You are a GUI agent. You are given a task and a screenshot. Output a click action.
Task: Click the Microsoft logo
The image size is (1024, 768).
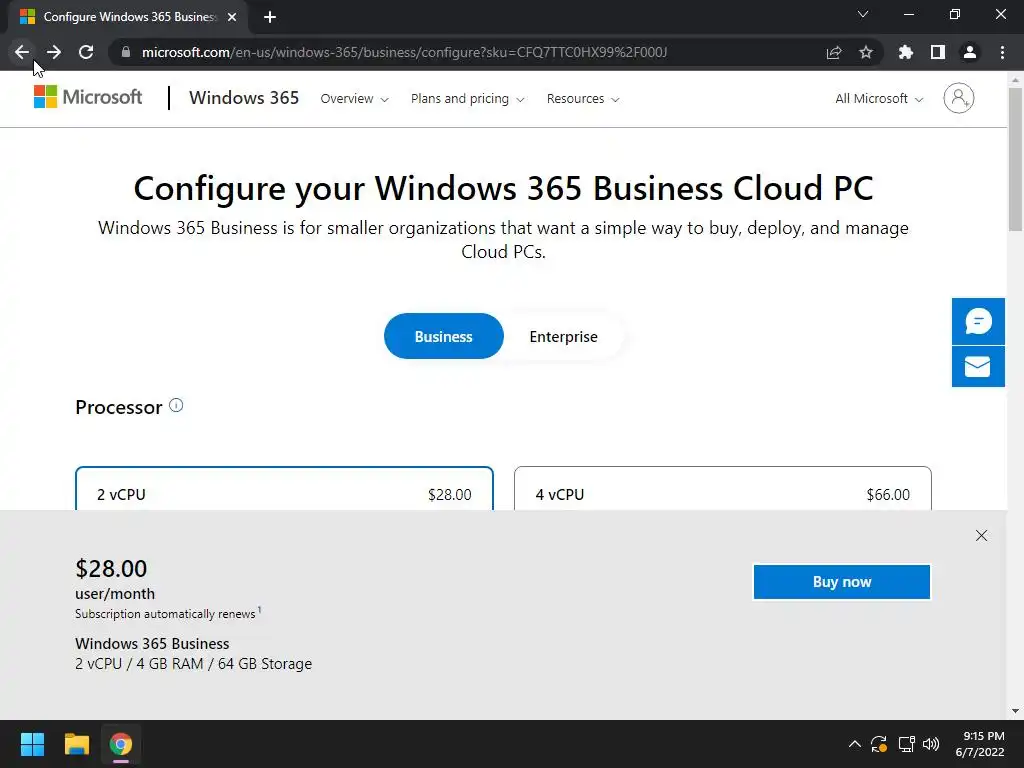88,97
